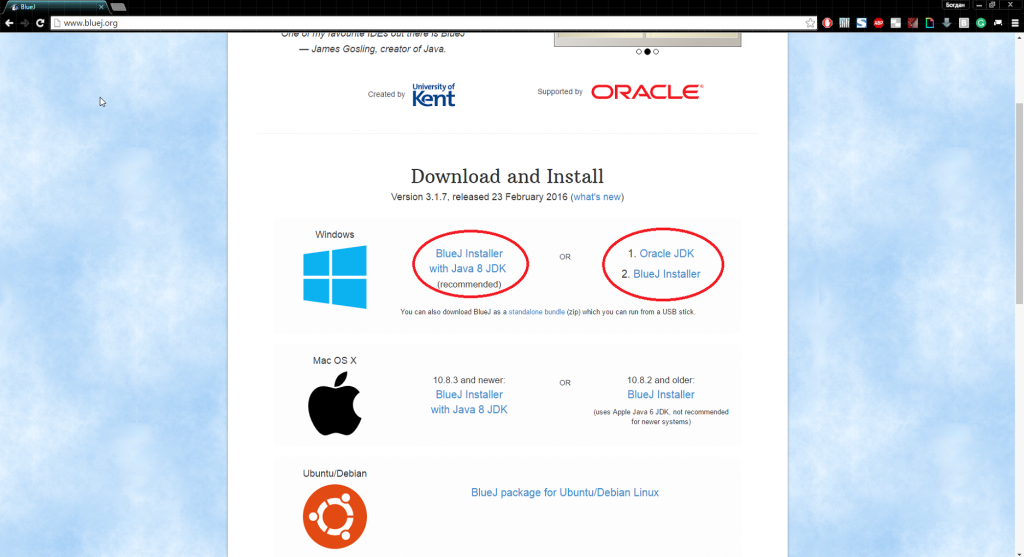
Task: Close the BlueJ tab
Action: tap(101, 7)
